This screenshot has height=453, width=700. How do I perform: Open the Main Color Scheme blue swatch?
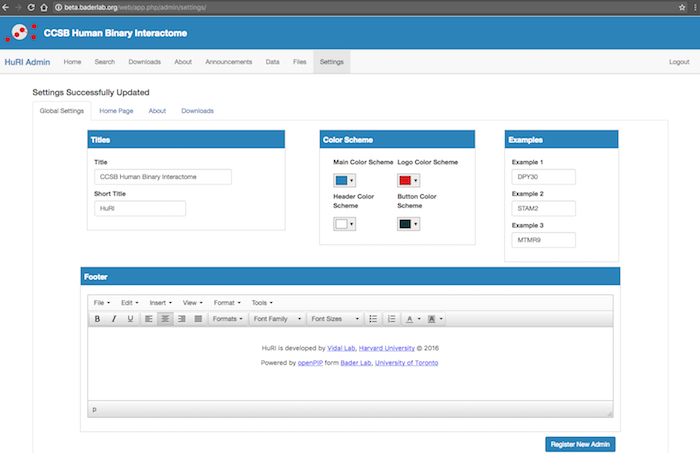point(345,180)
